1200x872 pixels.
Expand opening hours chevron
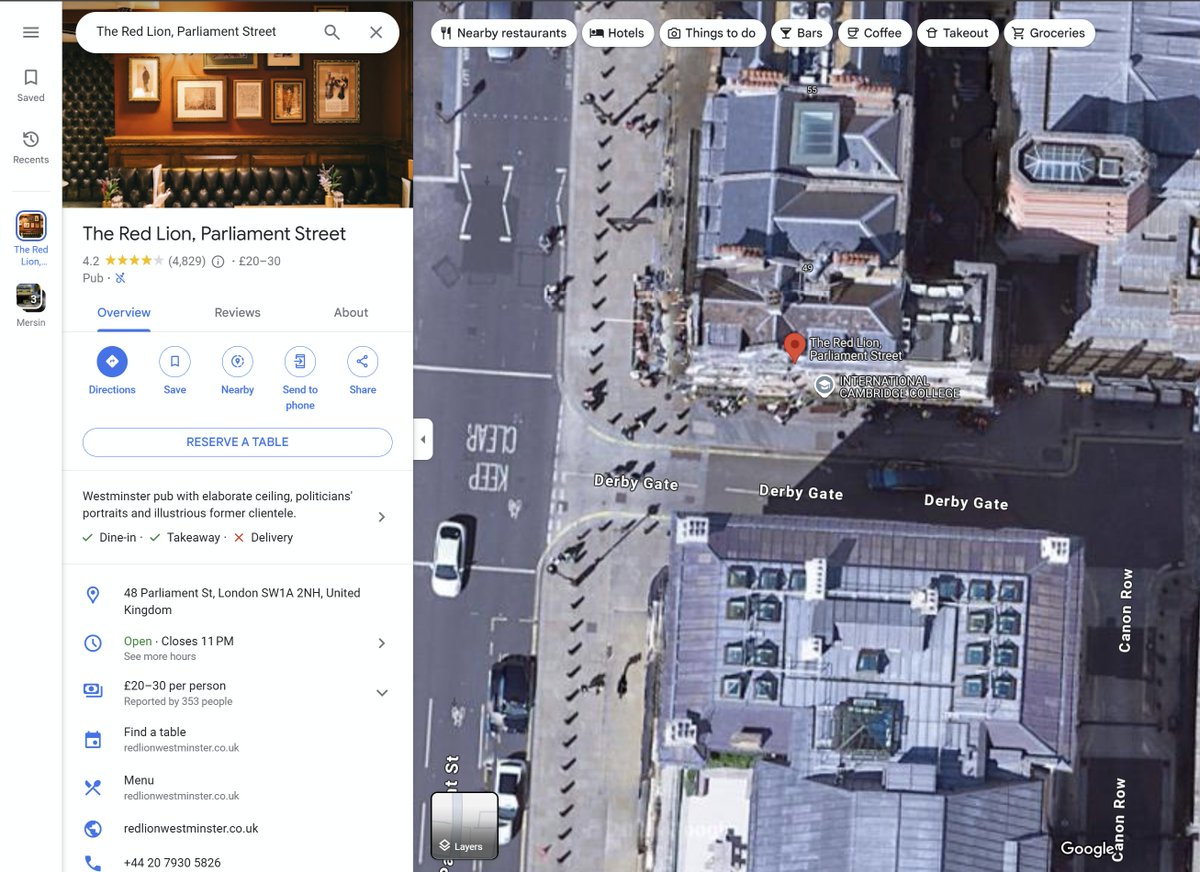click(x=381, y=643)
